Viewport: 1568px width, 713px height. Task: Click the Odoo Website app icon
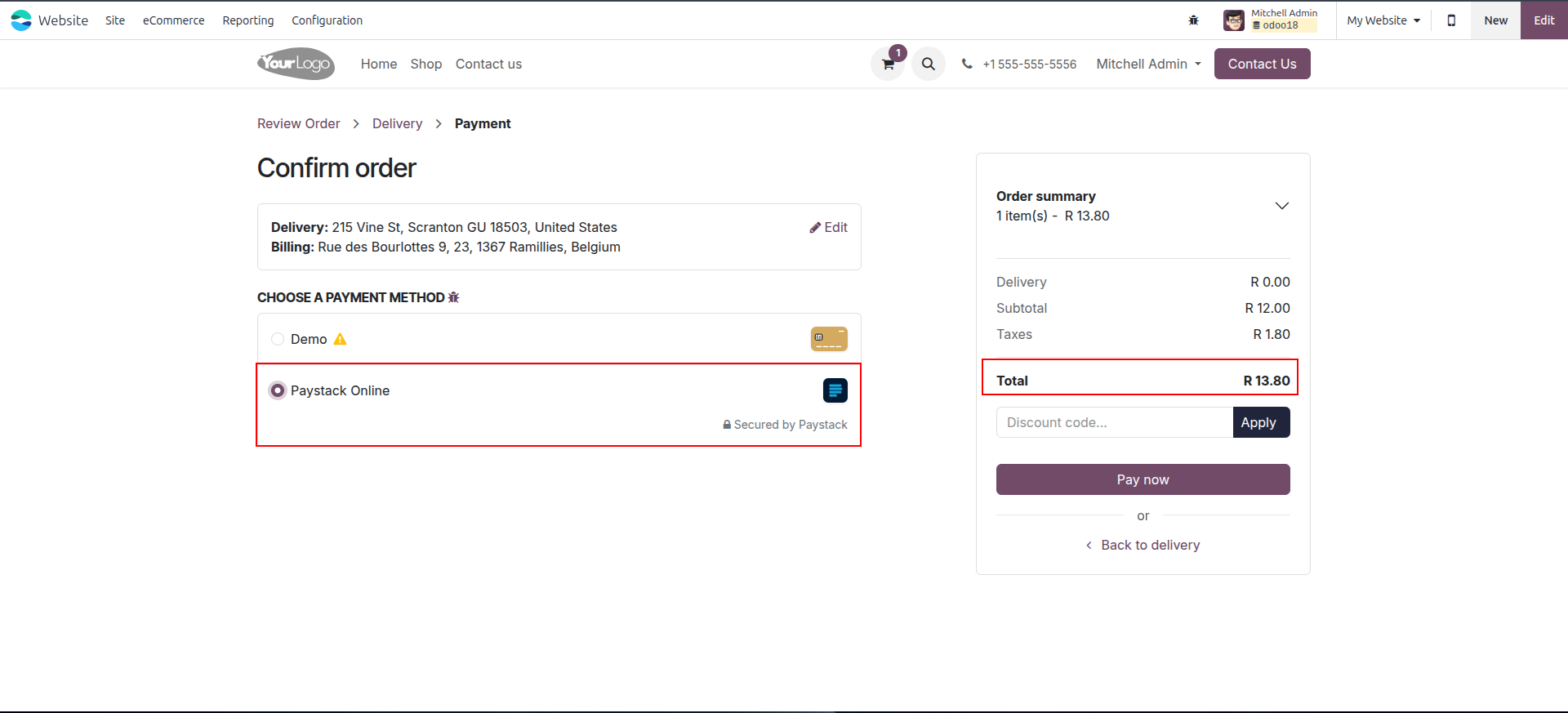(21, 20)
